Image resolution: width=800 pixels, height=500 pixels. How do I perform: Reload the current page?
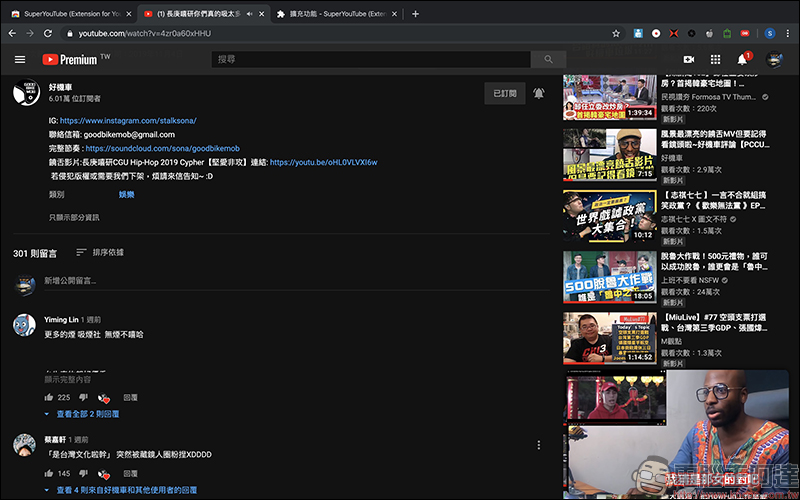[x=48, y=33]
